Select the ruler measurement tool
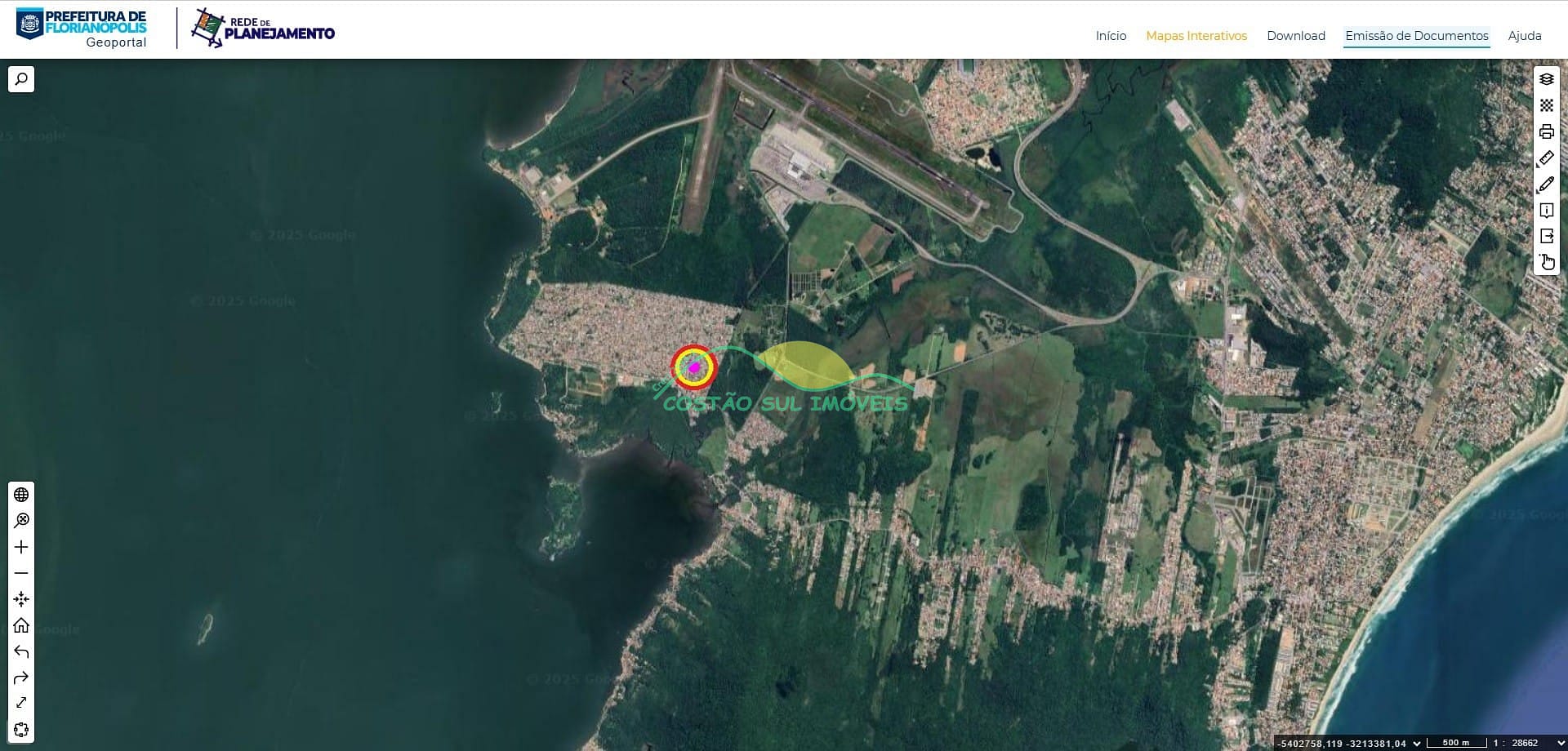 1546,158
